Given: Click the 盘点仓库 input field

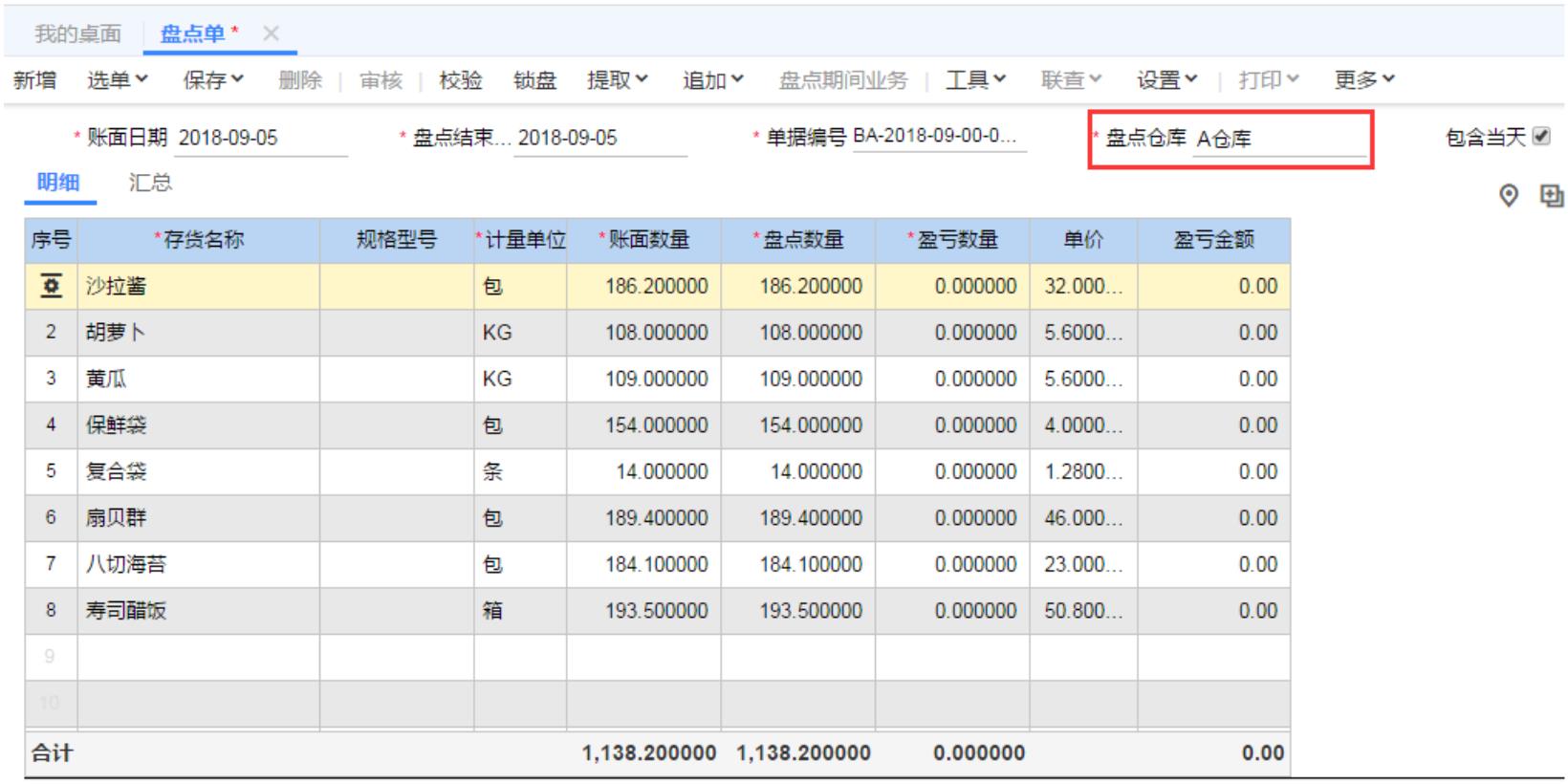Looking at the screenshot, I should point(1279,140).
